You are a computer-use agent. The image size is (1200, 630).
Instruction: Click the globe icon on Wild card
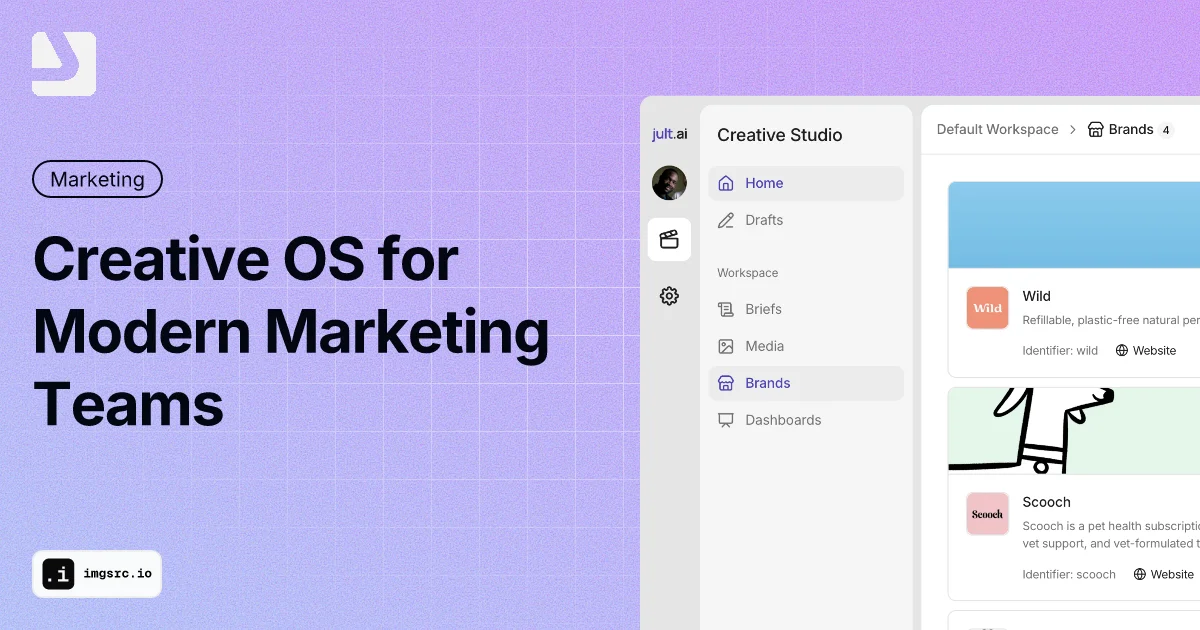click(x=1122, y=350)
